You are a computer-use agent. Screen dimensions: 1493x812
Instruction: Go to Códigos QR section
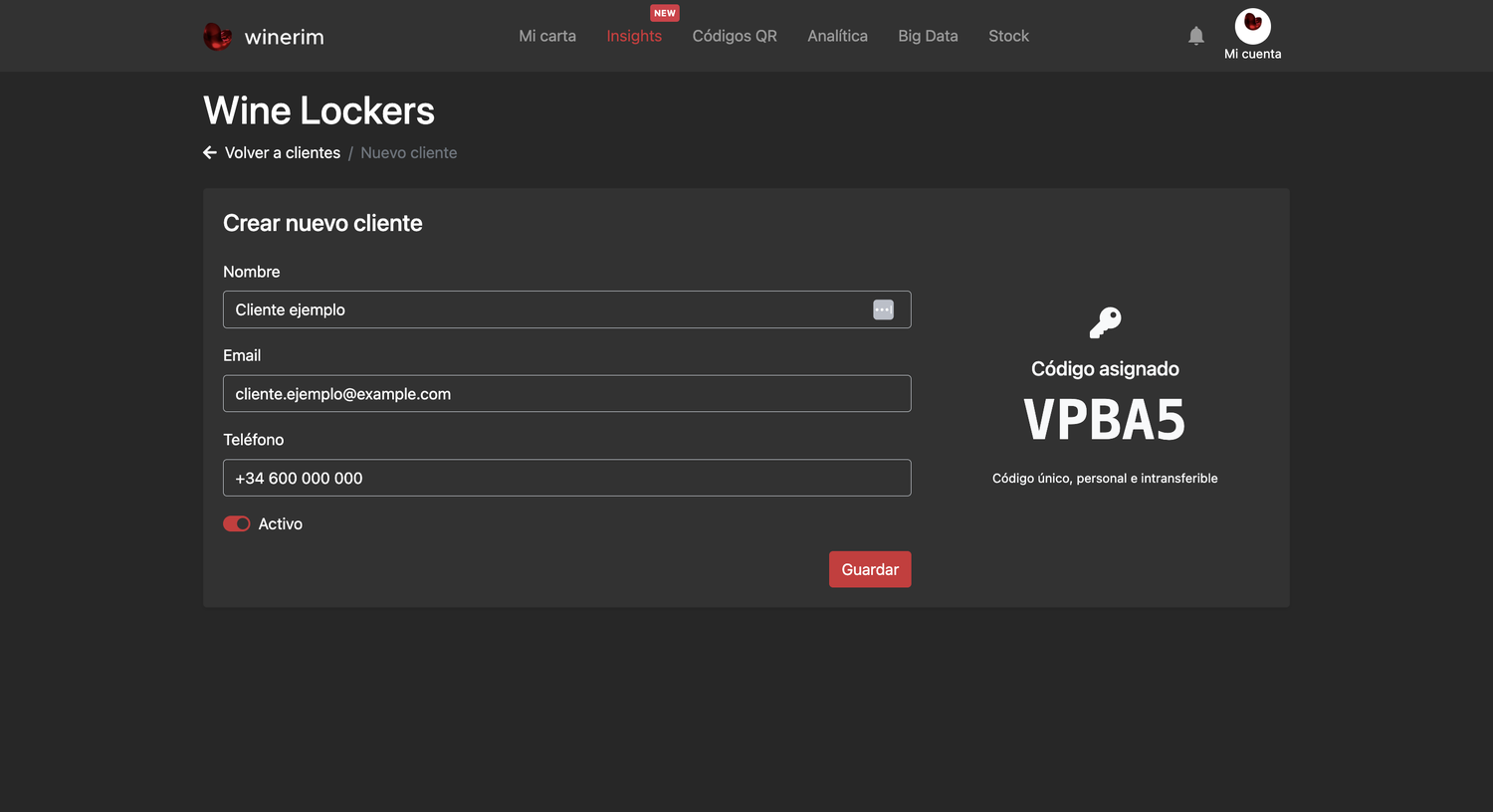(735, 36)
